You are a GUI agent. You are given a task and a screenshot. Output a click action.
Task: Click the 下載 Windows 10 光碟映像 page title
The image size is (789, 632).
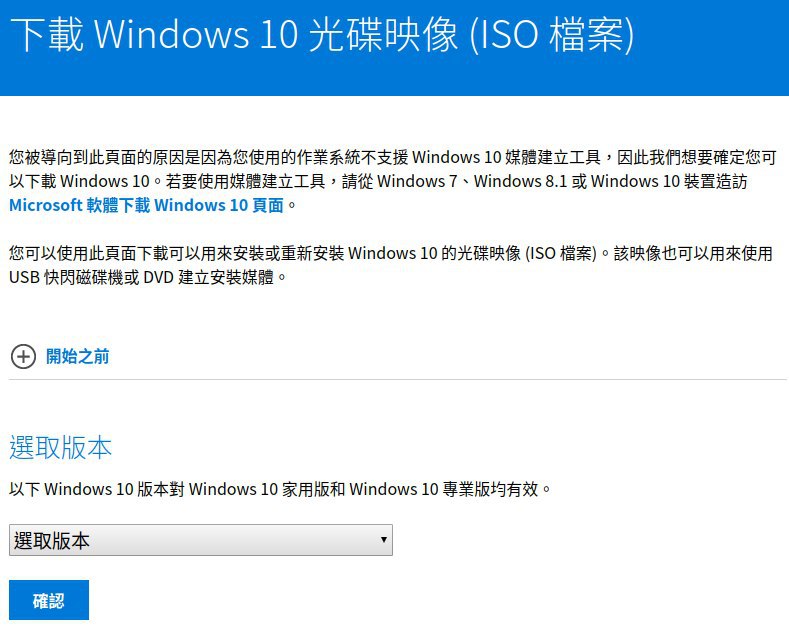click(322, 34)
